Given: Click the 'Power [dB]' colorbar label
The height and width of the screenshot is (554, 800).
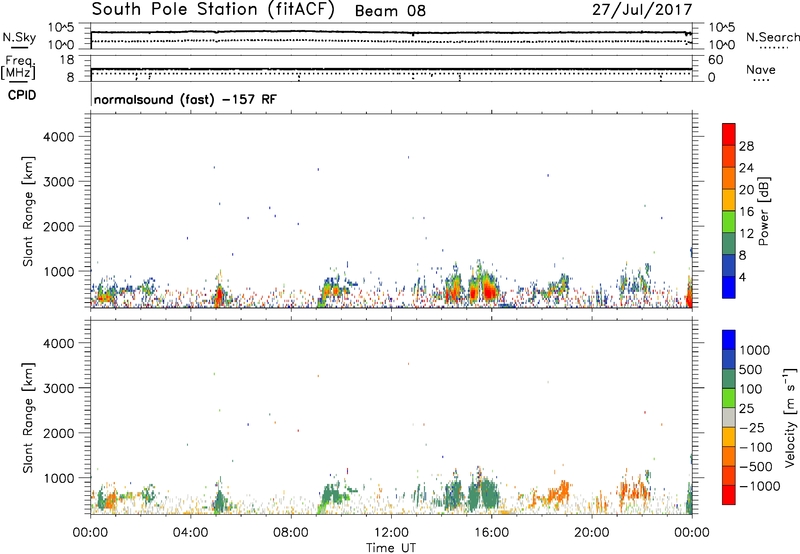Looking at the screenshot, I should (763, 211).
